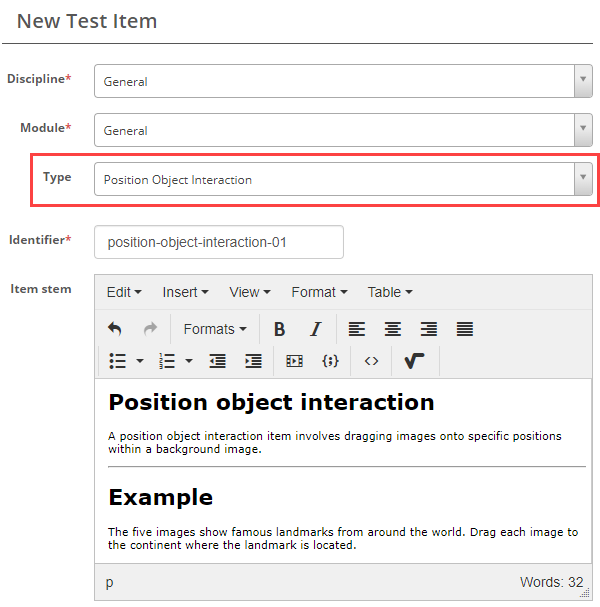Insert a math formula using square root icon
Viewport: 600px width, 607px height.
coord(414,361)
